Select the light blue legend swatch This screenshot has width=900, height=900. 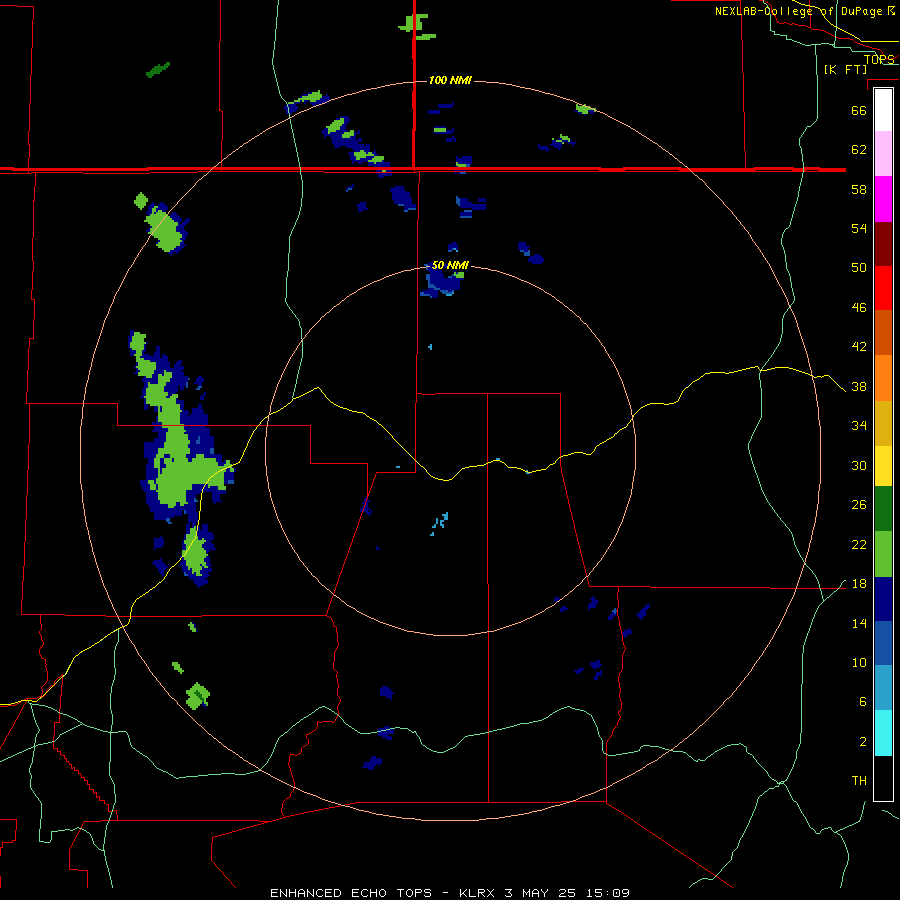tap(883, 688)
